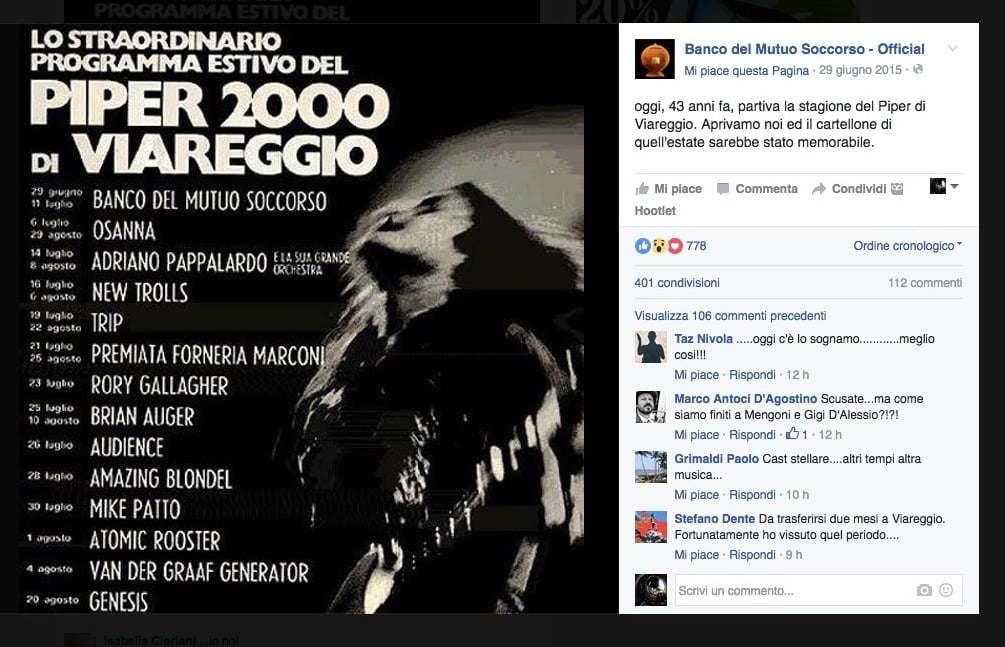Open Stefano Dente's profile picture
This screenshot has width=1005, height=647.
click(x=651, y=527)
